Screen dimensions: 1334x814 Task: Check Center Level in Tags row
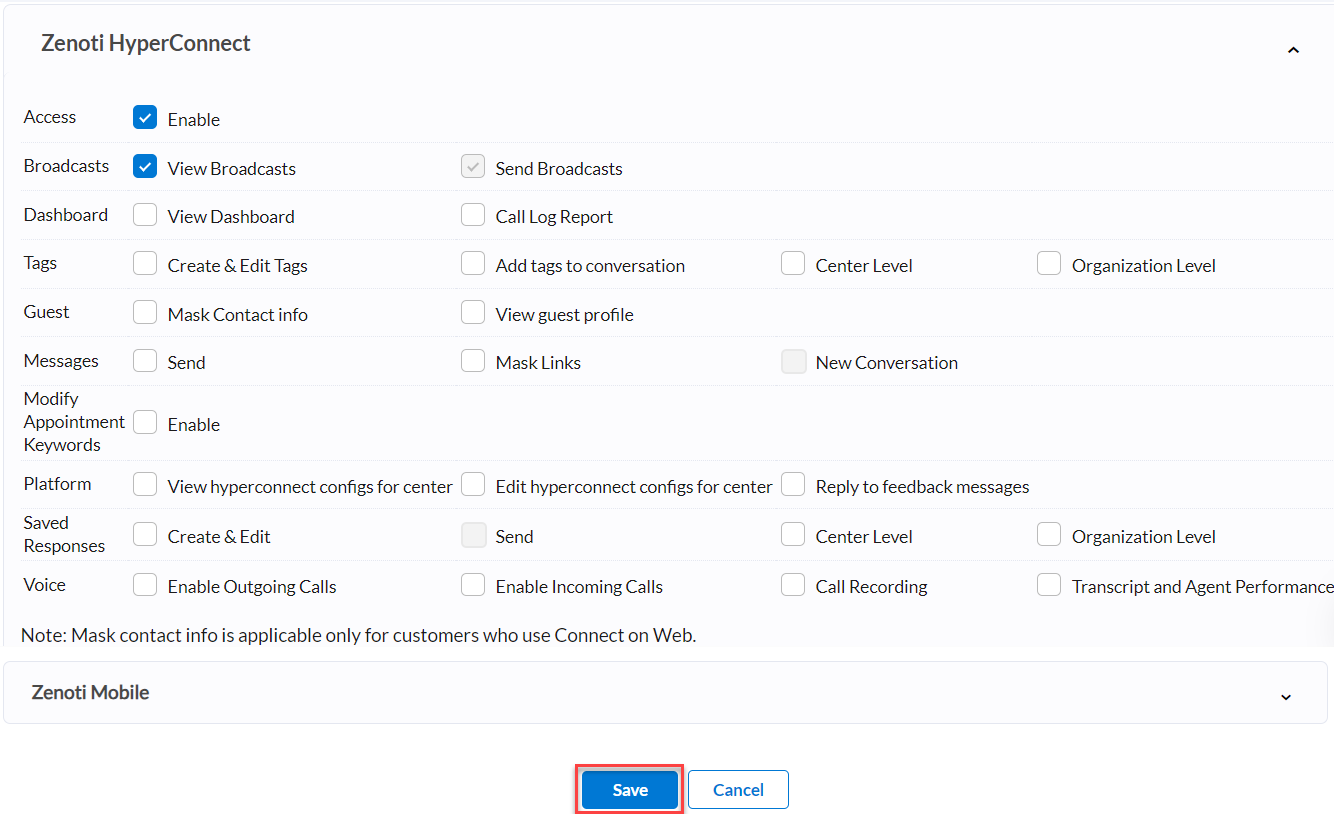pos(793,264)
